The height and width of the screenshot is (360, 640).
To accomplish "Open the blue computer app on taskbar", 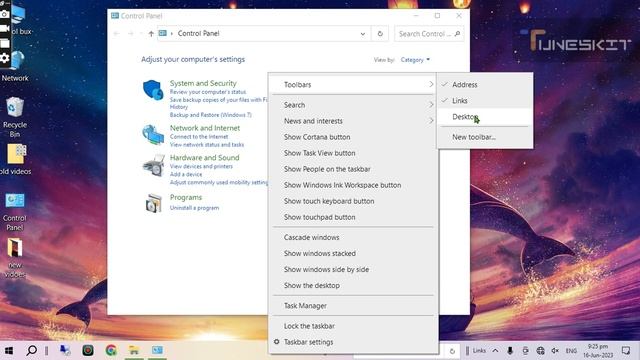I will point(65,350).
